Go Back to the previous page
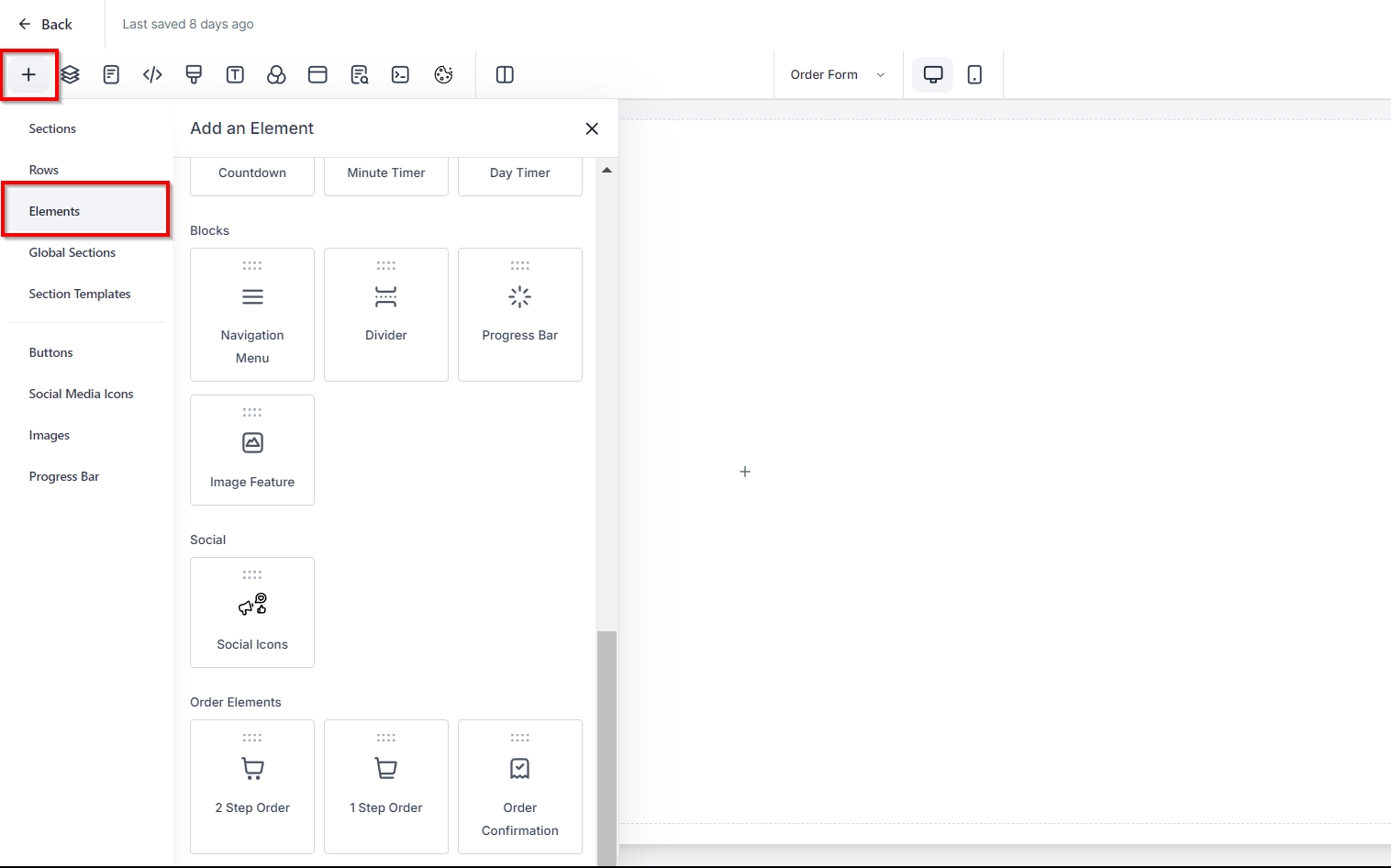The width and height of the screenshot is (1391, 868). (x=46, y=25)
